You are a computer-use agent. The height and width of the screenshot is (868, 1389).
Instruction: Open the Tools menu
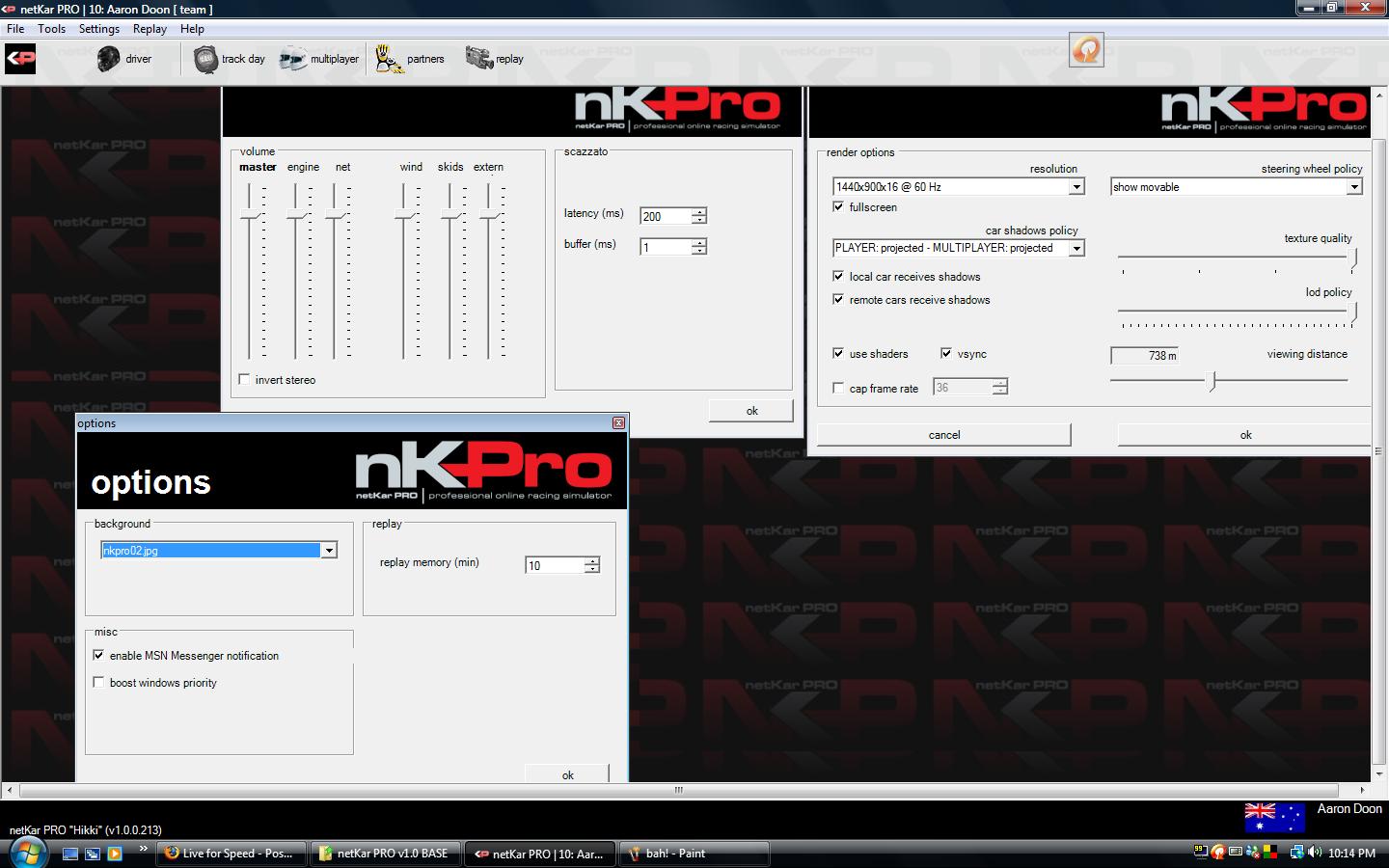(x=52, y=29)
